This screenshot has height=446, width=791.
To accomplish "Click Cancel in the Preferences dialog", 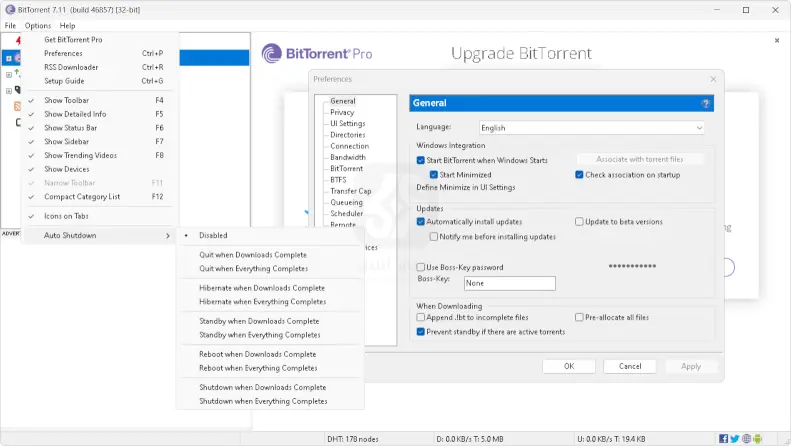I will (630, 366).
